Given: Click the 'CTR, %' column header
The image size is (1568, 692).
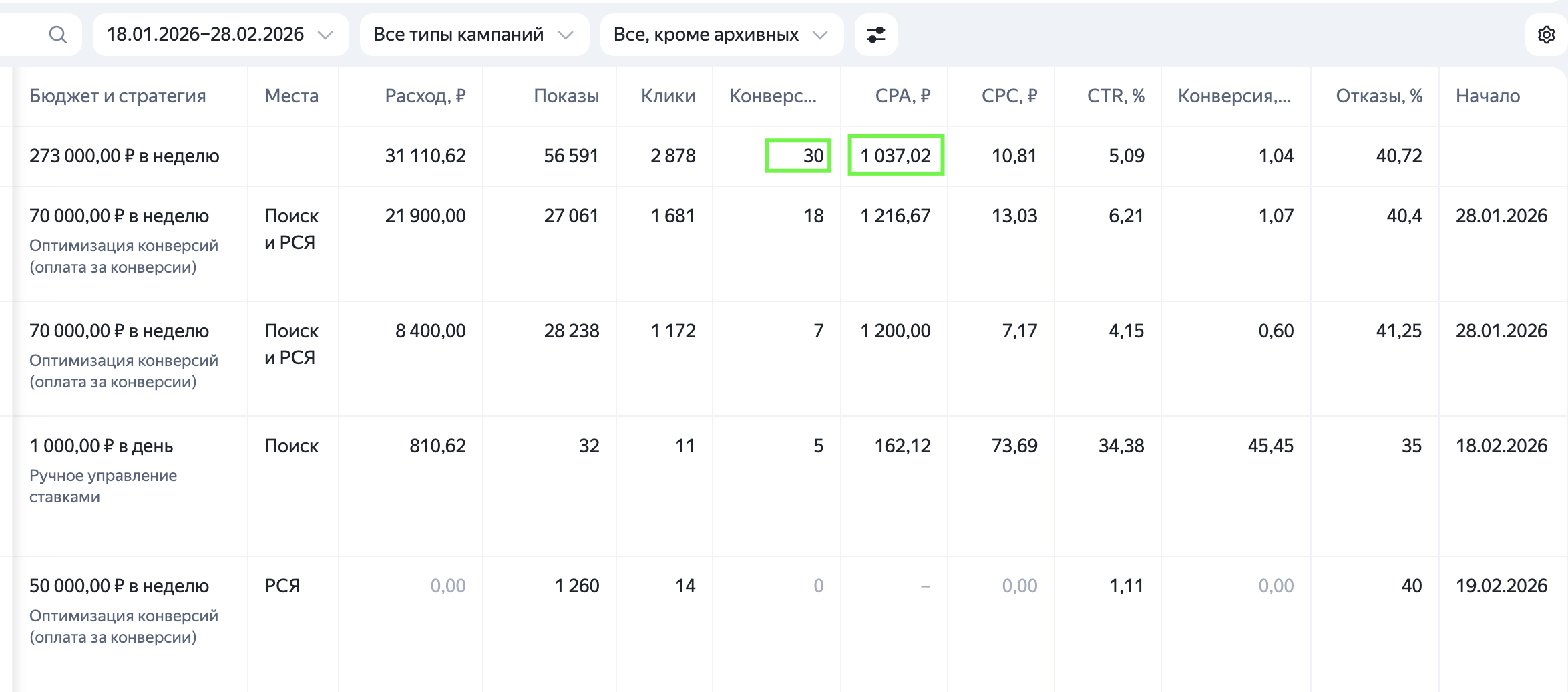Looking at the screenshot, I should (x=1115, y=96).
